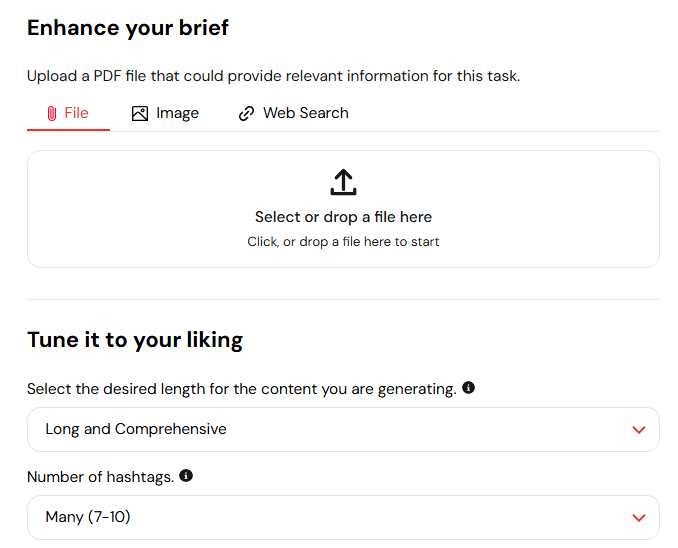Click the picture icon beside Image
This screenshot has width=678, height=548.
click(140, 113)
